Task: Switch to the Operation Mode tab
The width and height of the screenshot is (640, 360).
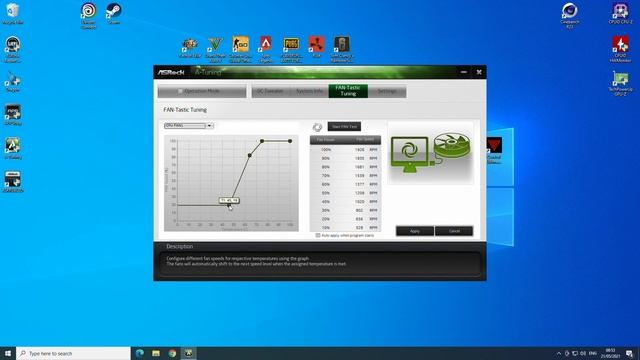Action: 202,91
